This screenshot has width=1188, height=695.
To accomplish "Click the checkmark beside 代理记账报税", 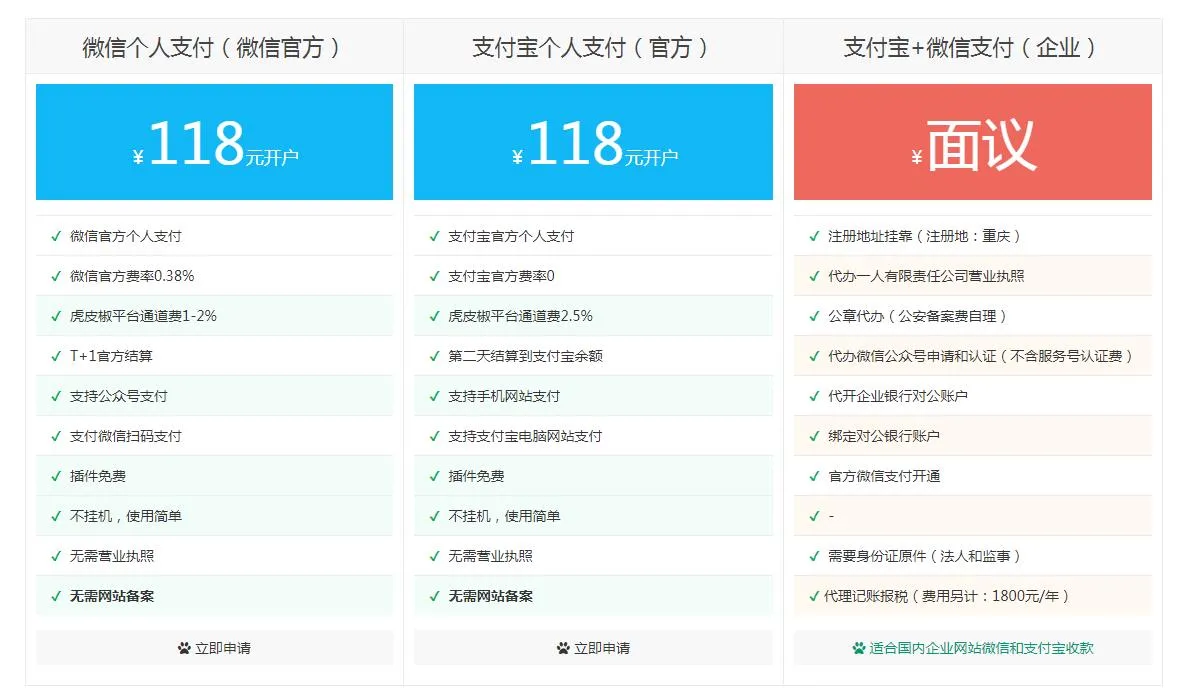I will [x=814, y=597].
